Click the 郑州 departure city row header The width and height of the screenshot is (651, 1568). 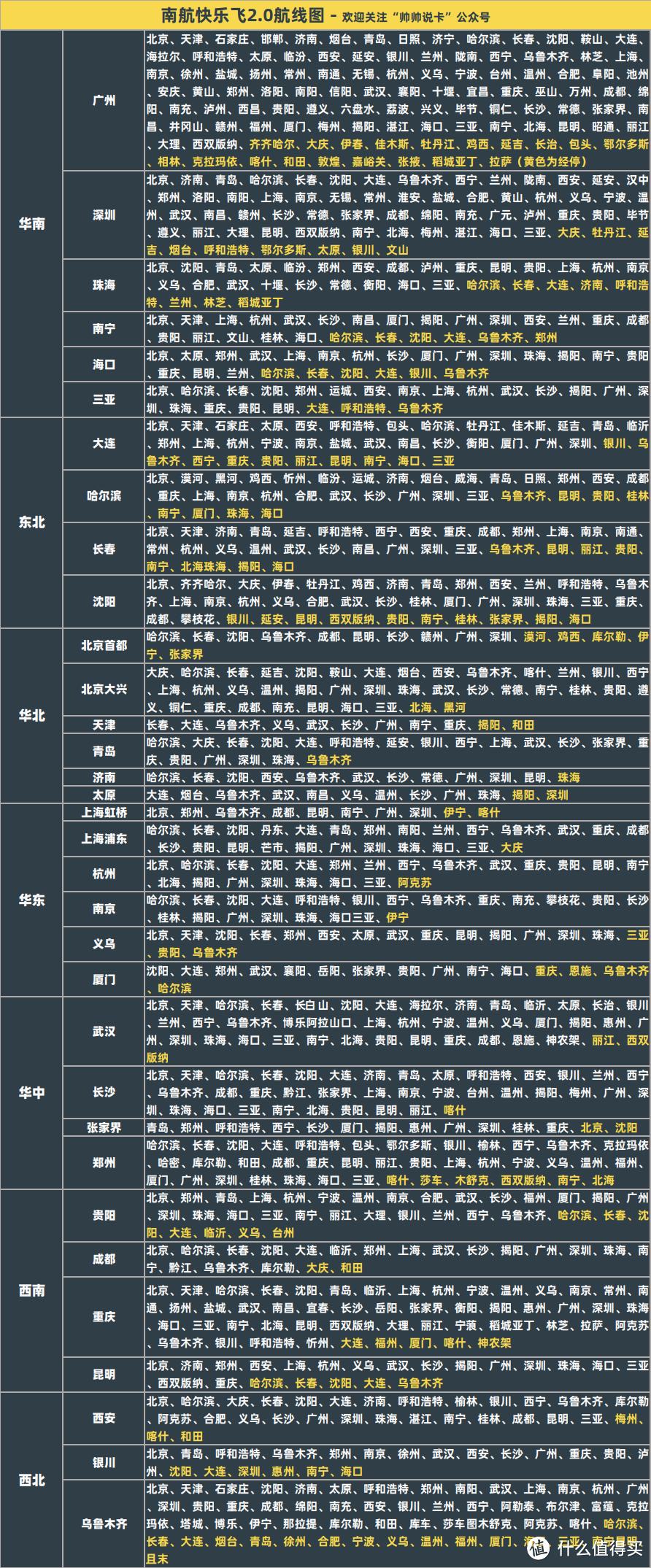tap(104, 1163)
